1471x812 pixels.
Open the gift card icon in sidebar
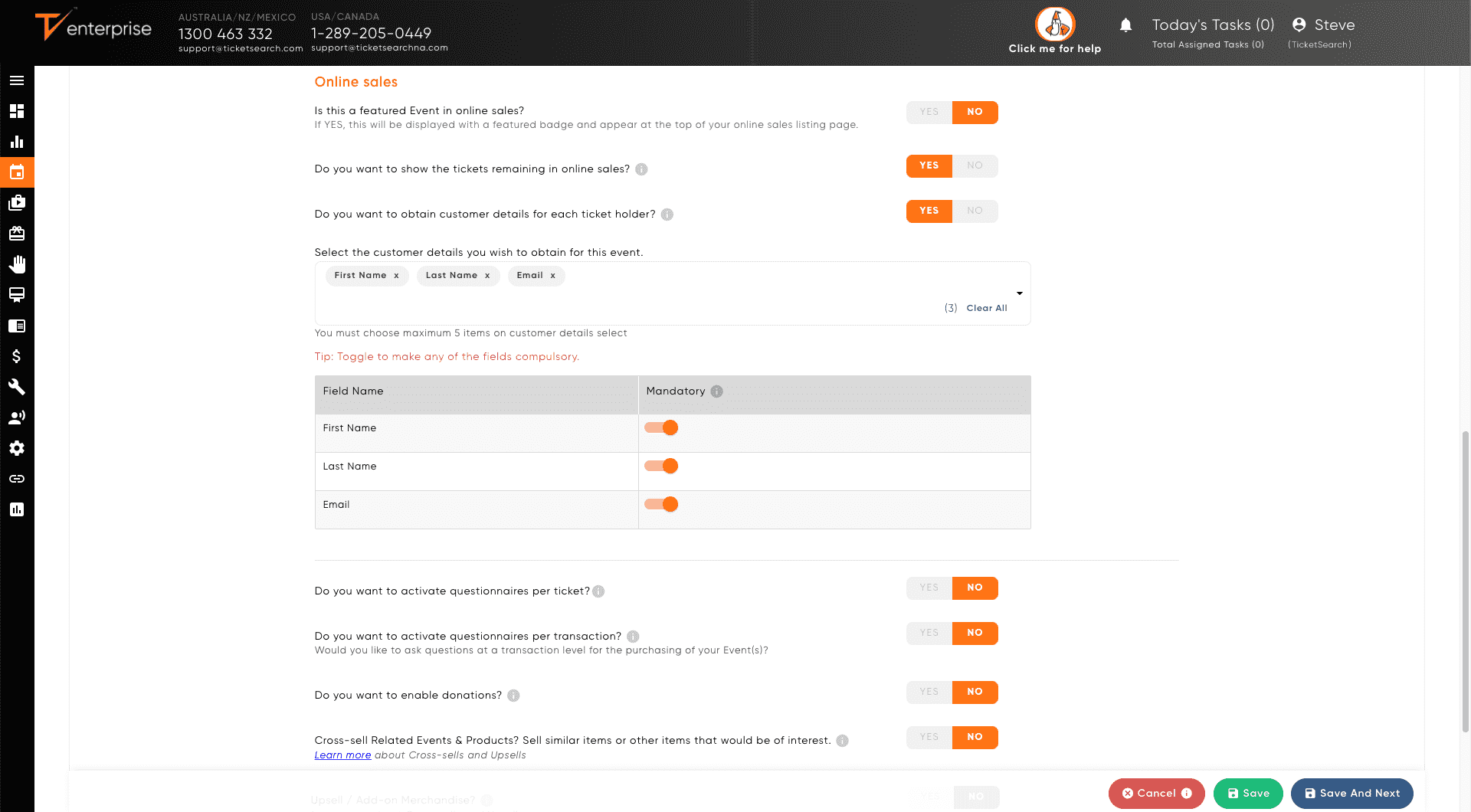coord(17,234)
